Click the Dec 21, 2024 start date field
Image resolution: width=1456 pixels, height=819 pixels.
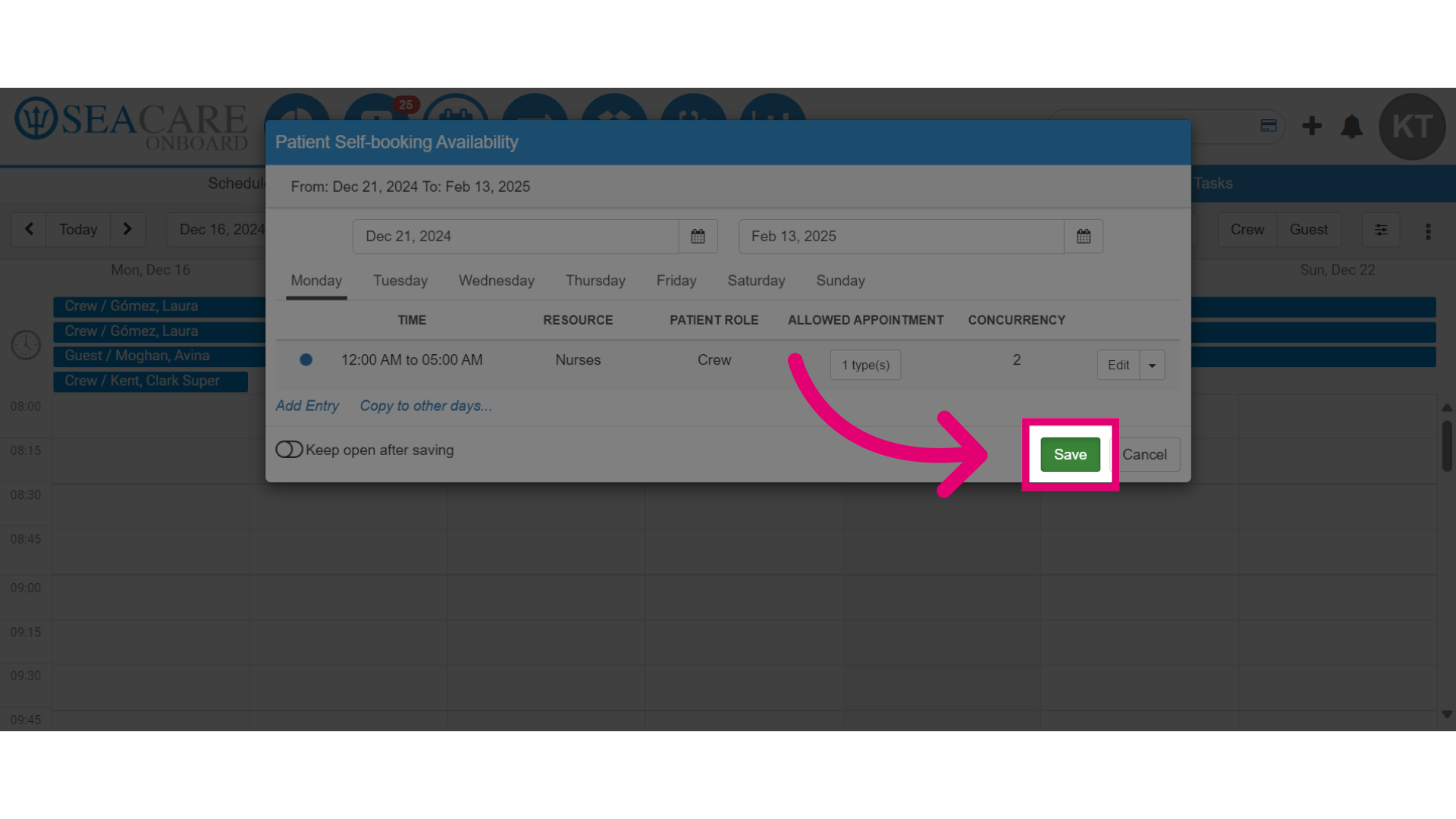point(516,237)
